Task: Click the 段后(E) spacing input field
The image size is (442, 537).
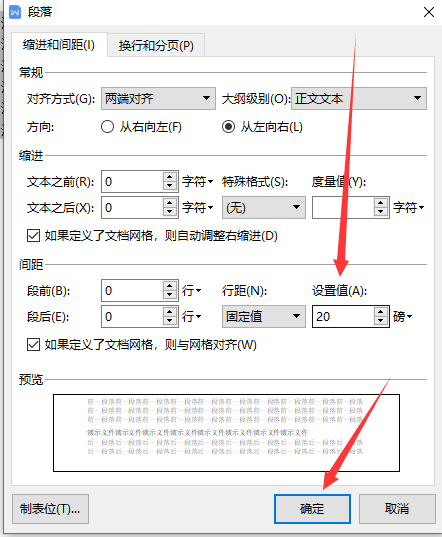Action: [132, 316]
